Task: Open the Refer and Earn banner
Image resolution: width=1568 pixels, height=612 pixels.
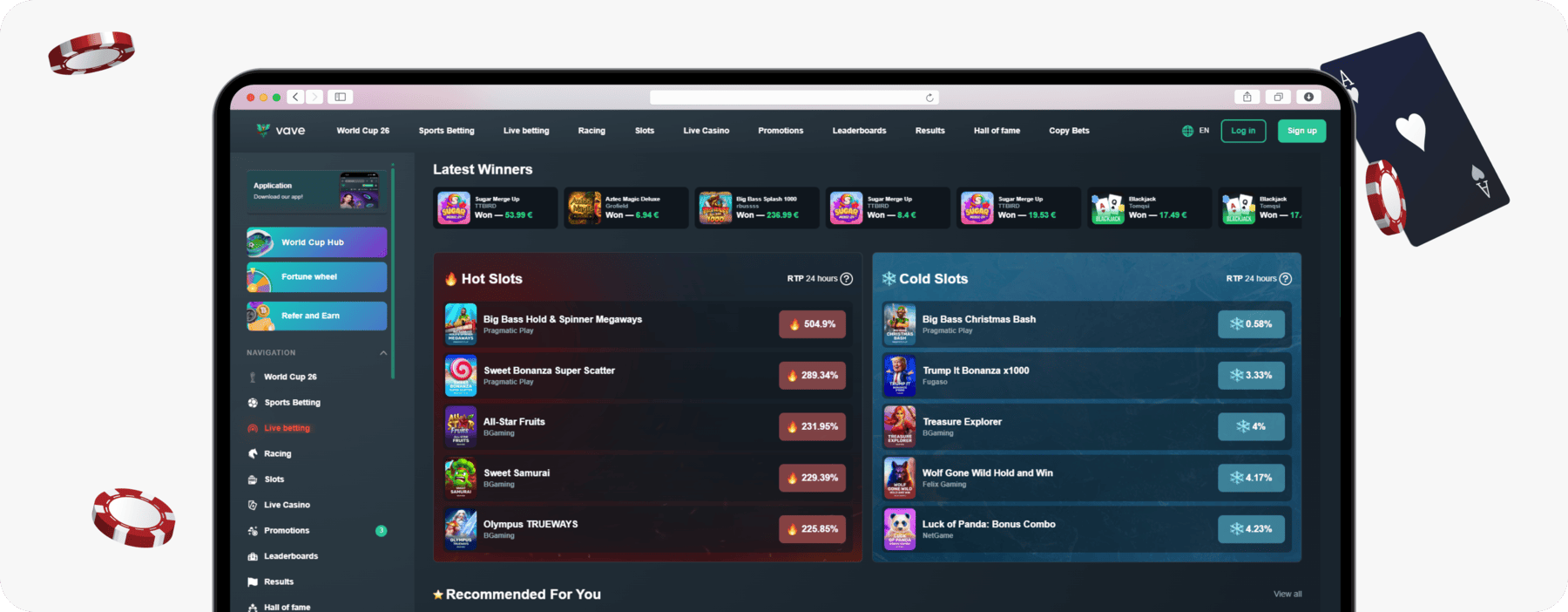Action: pyautogui.click(x=316, y=316)
